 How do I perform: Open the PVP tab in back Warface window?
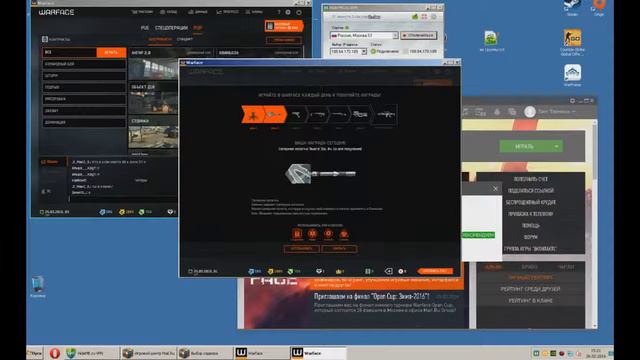point(198,28)
